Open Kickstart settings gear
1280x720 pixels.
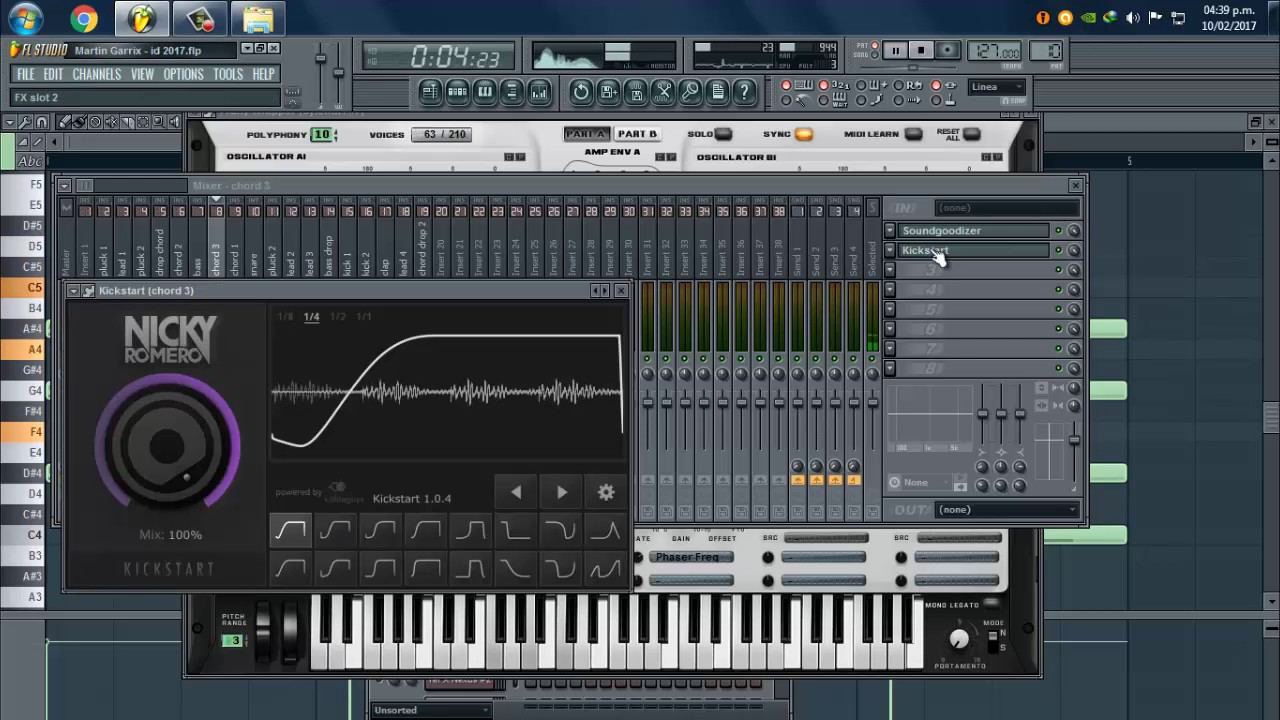[x=606, y=492]
